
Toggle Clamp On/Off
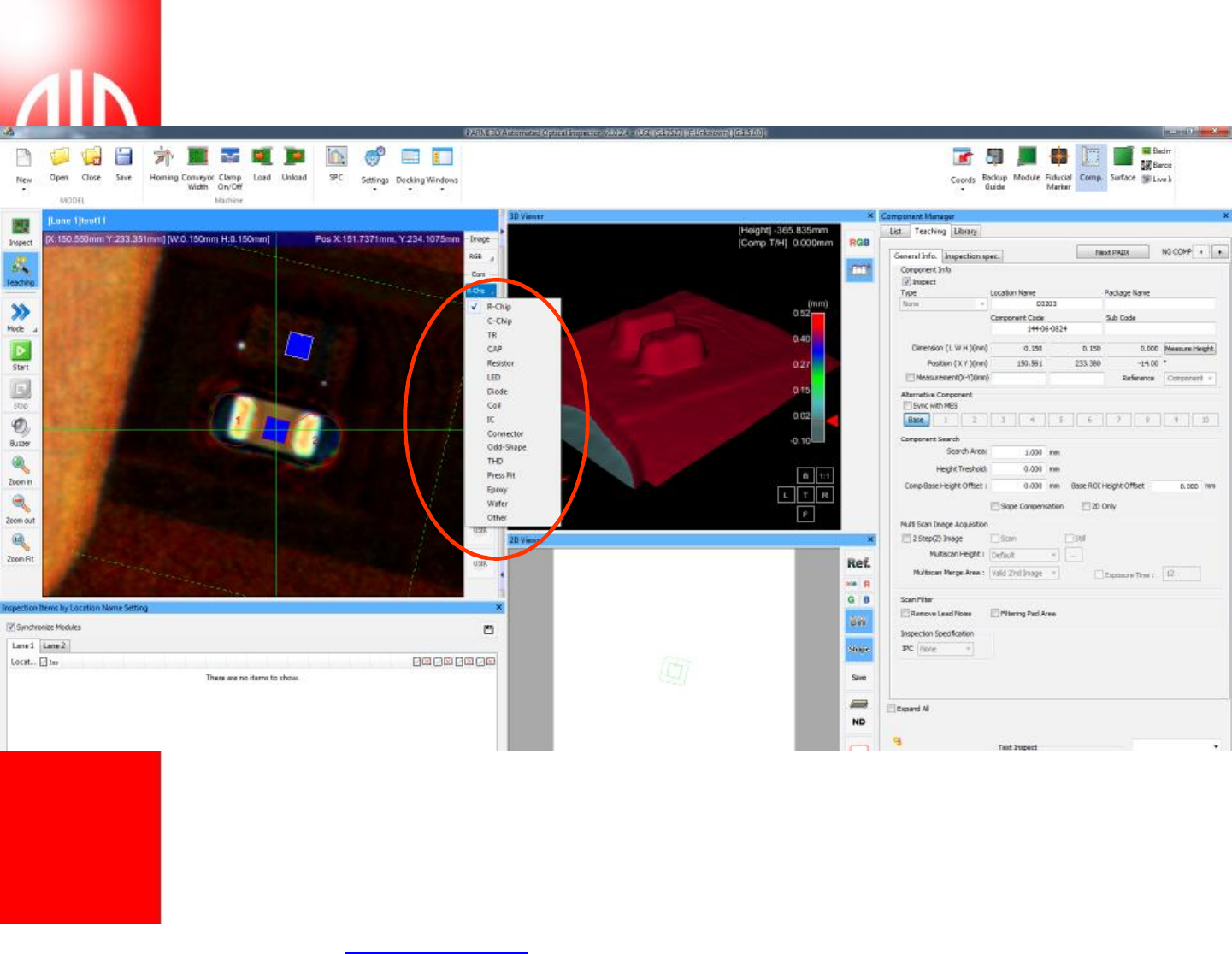pos(230,157)
